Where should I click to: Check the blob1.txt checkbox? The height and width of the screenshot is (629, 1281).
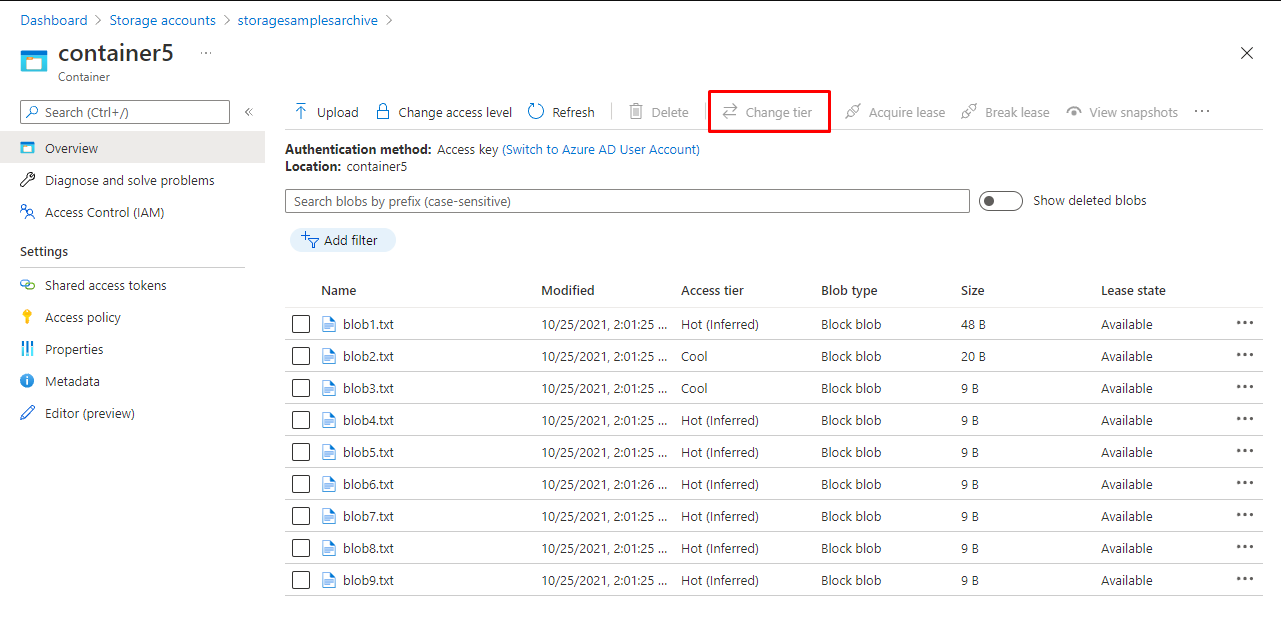pyautogui.click(x=301, y=324)
